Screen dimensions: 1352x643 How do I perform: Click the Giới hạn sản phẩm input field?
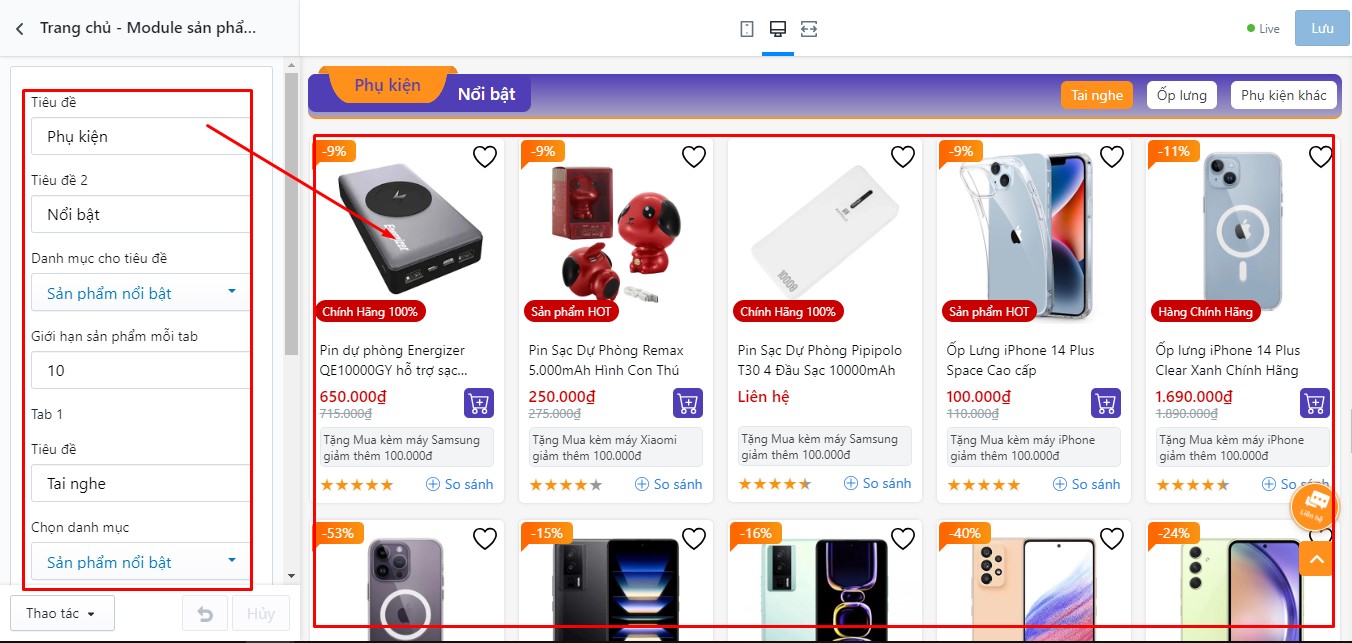140,371
